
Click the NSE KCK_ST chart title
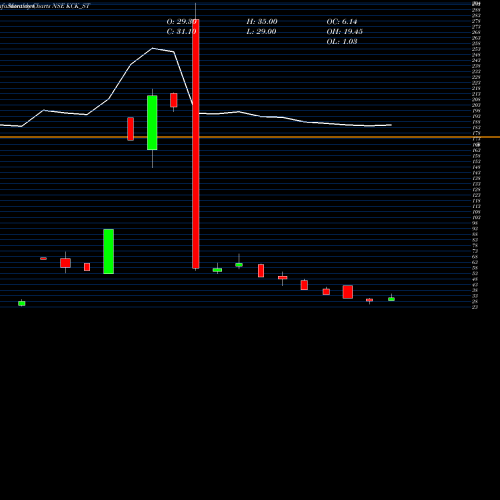71,6
